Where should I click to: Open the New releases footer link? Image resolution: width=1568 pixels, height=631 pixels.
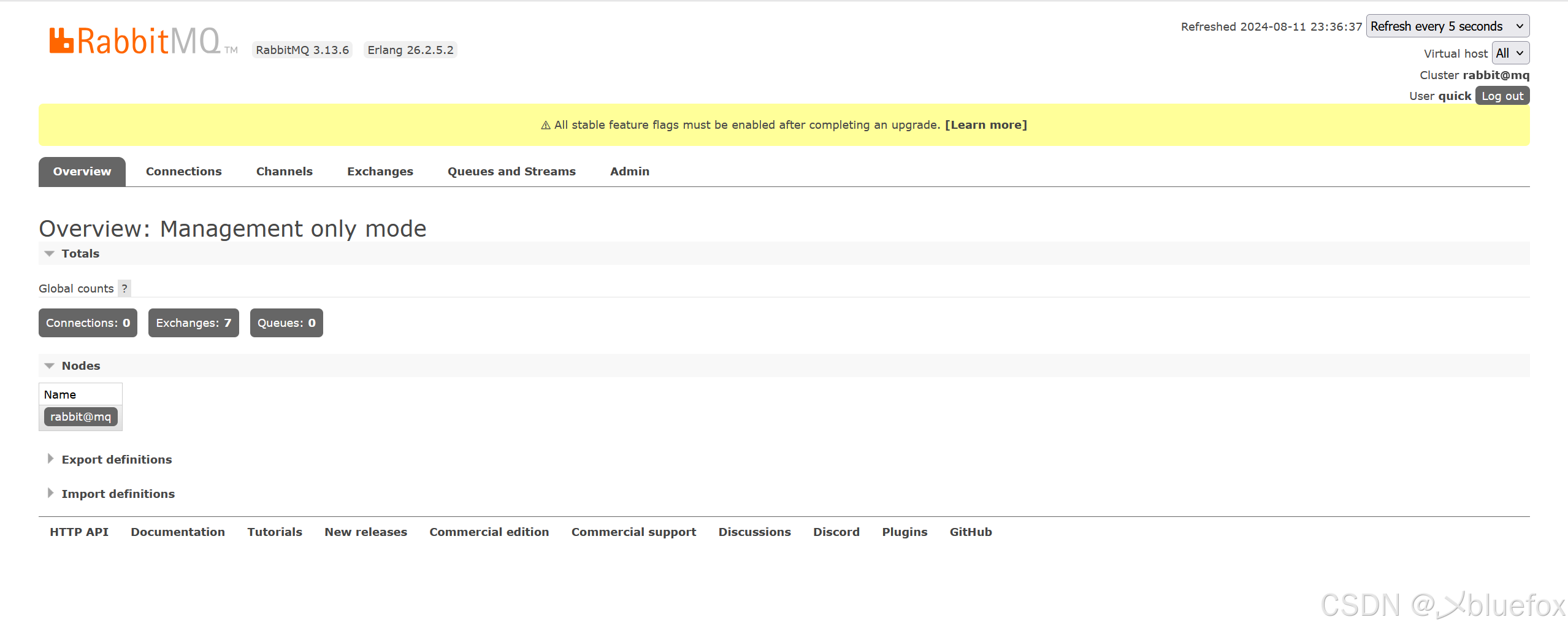366,532
